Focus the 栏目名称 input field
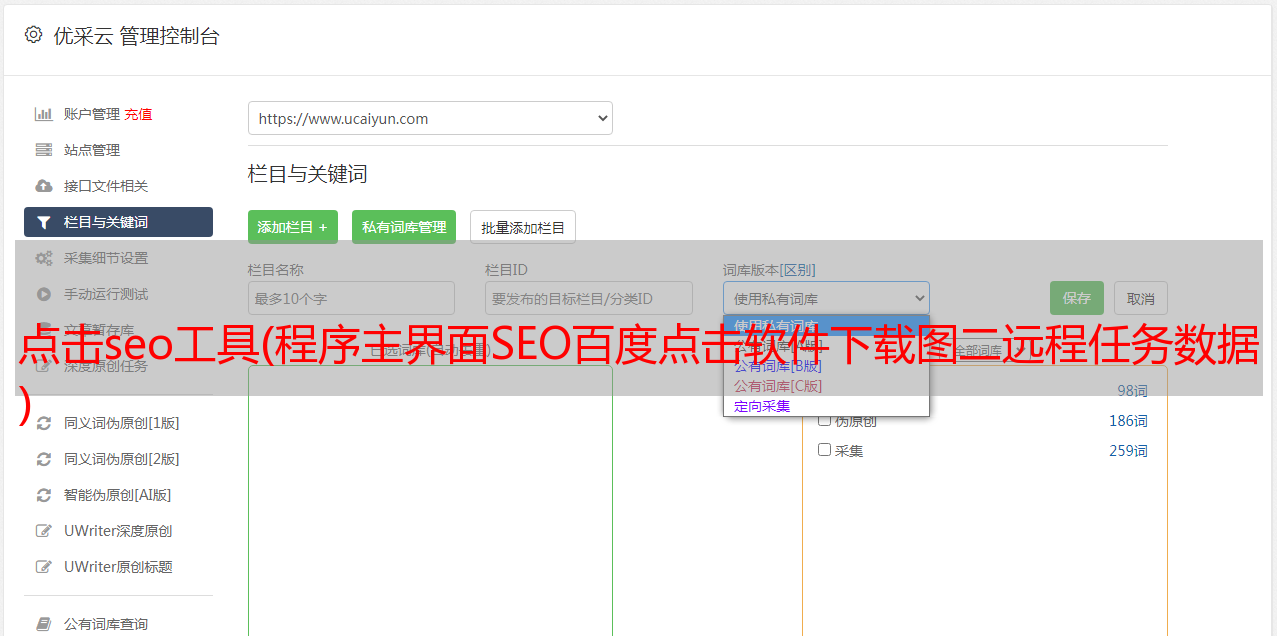Screen dimensions: 1277x636 coord(351,298)
